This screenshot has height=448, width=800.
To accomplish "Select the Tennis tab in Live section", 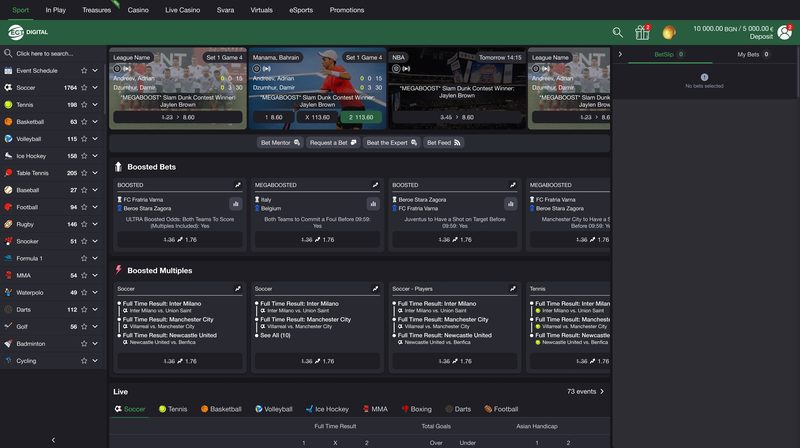I will pyautogui.click(x=173, y=409).
